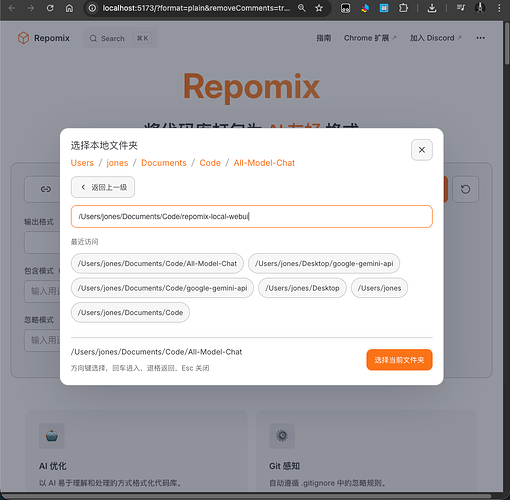Click the Repomix cube logo icon
Image resolution: width=510 pixels, height=500 pixels.
23,38
